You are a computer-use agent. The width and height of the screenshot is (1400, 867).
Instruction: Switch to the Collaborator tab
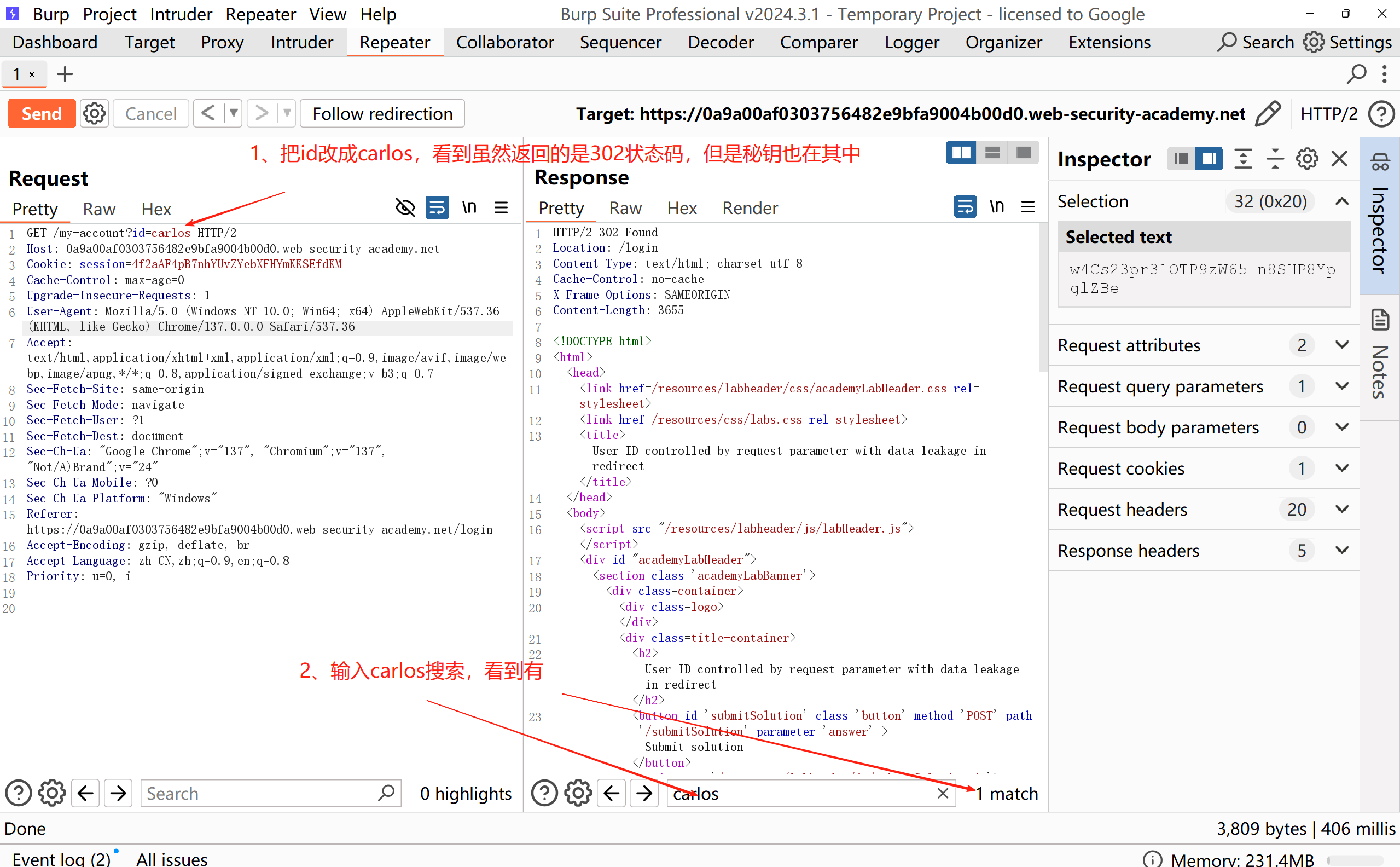coord(504,43)
